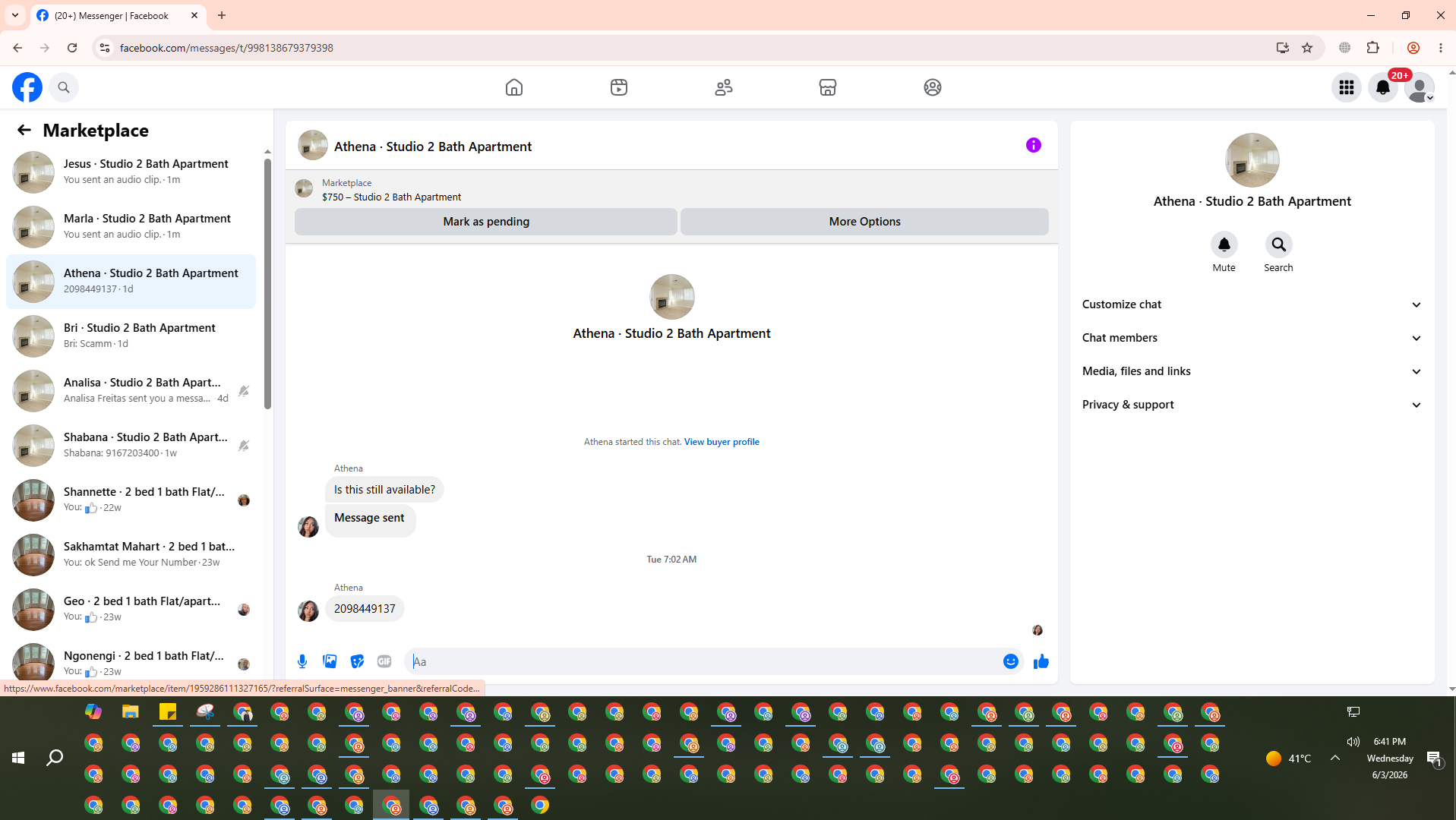Screen dimensions: 1456x820
Task: Open File Explorer from taskbar
Action: click(131, 712)
